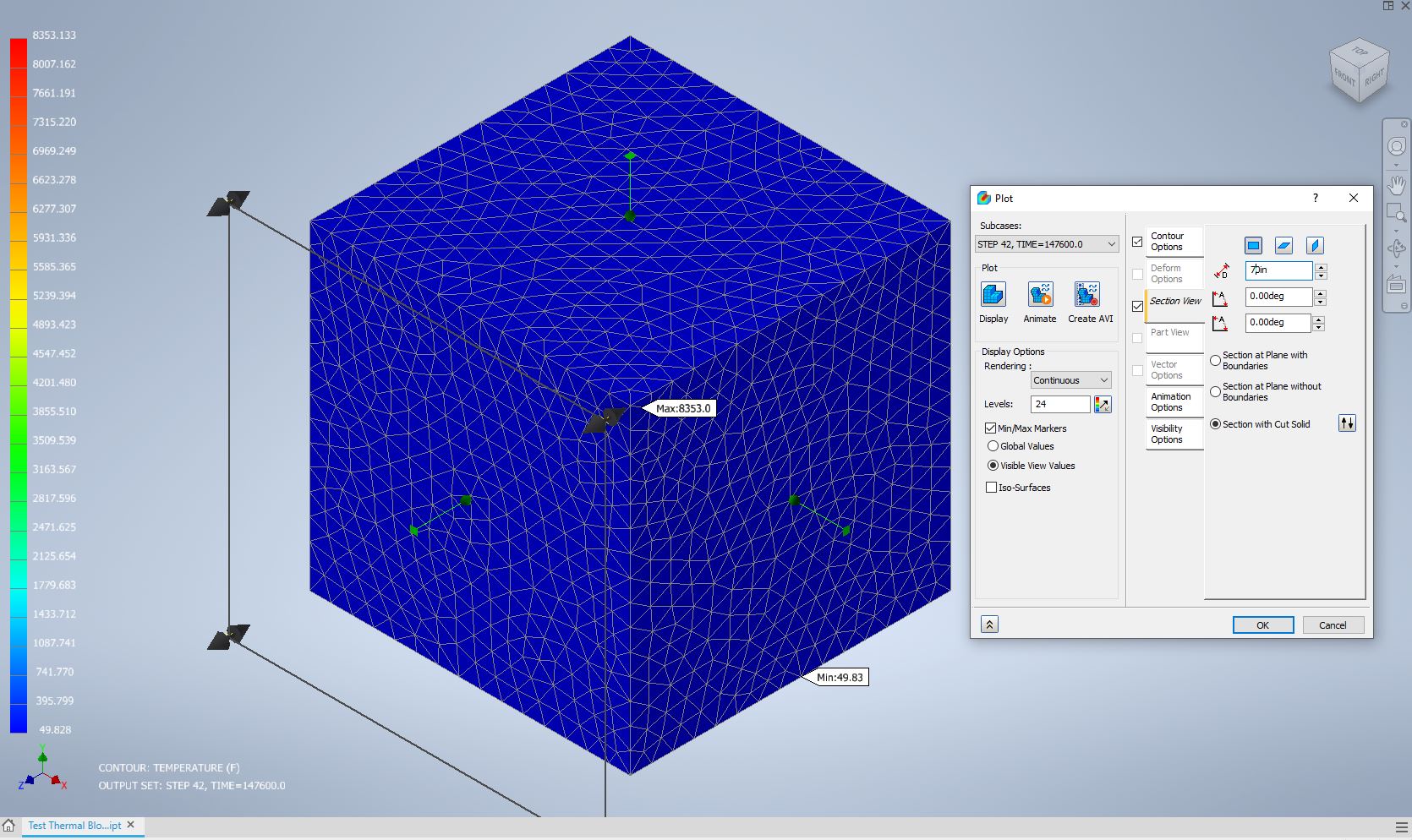Open the Contour Options tab

[1174, 242]
